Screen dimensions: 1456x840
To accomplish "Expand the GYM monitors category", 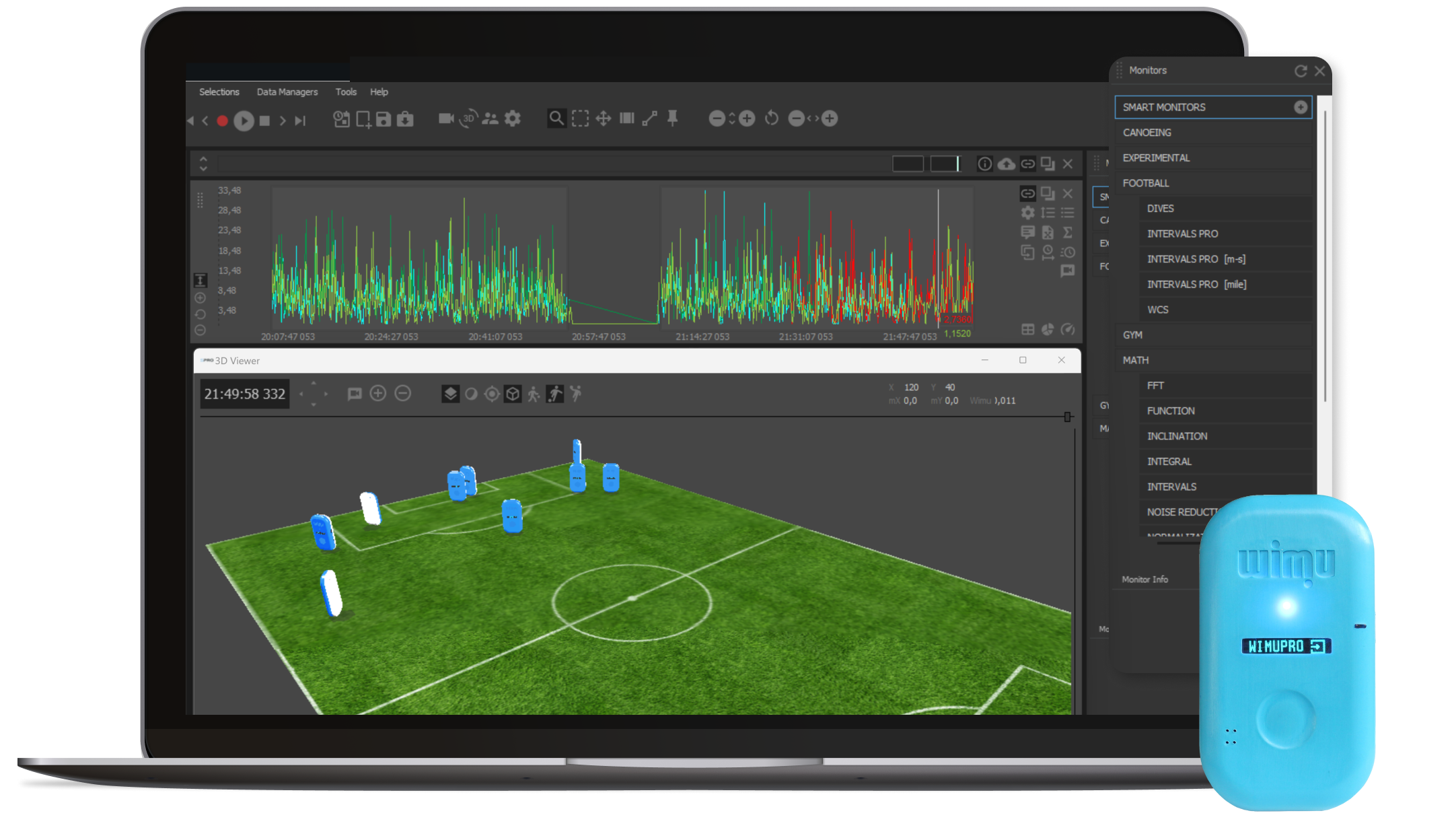I will 1132,335.
